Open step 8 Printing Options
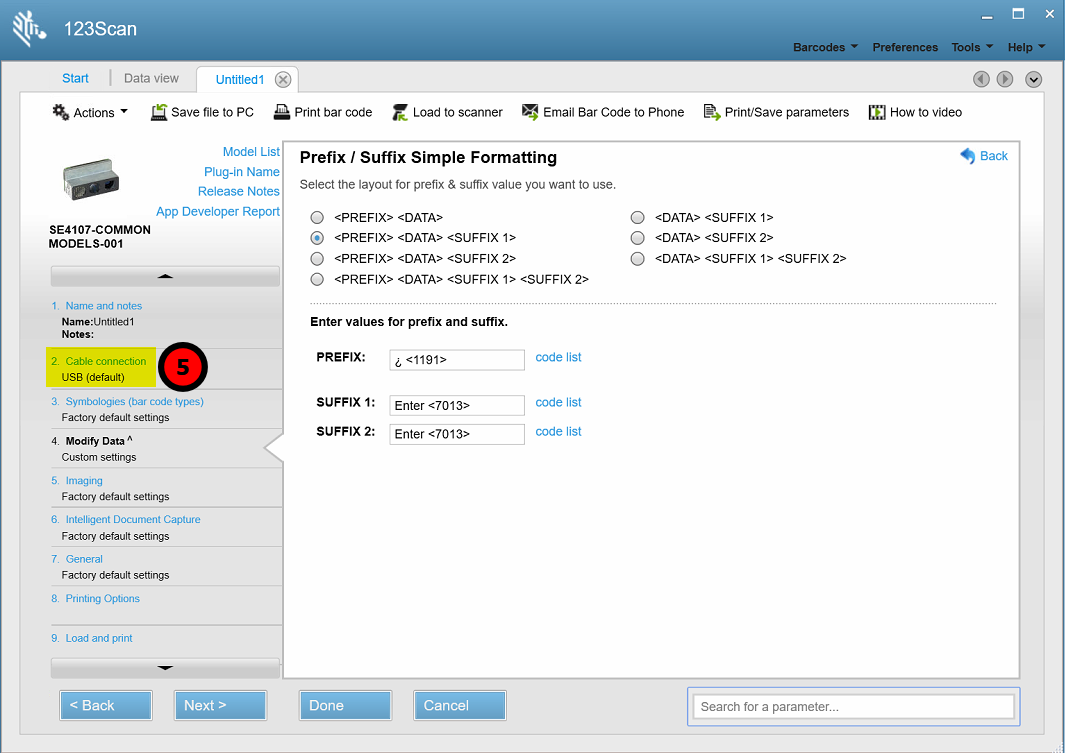Viewport: 1065px width, 753px height. (x=102, y=598)
